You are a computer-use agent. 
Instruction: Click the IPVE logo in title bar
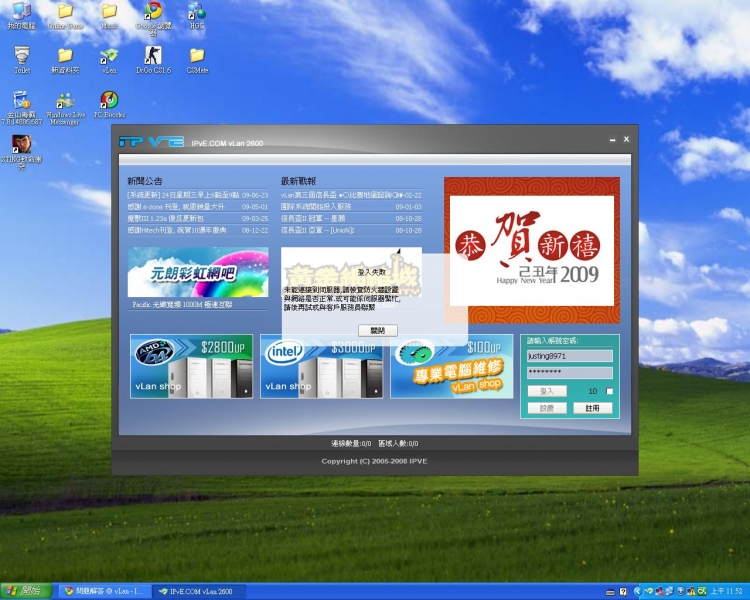(151, 142)
